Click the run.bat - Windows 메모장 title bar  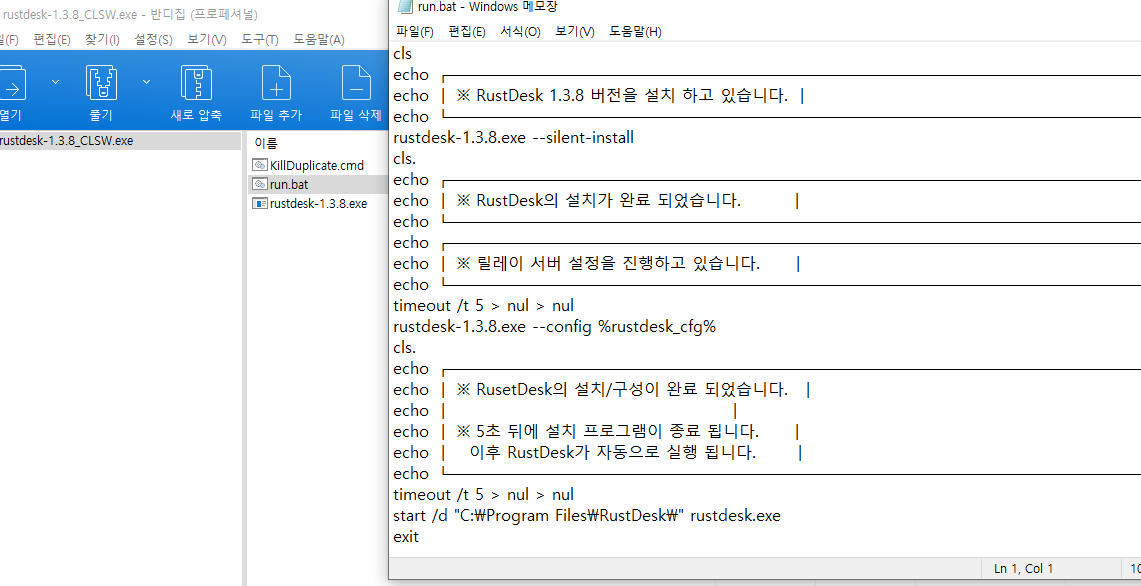[764, 7]
